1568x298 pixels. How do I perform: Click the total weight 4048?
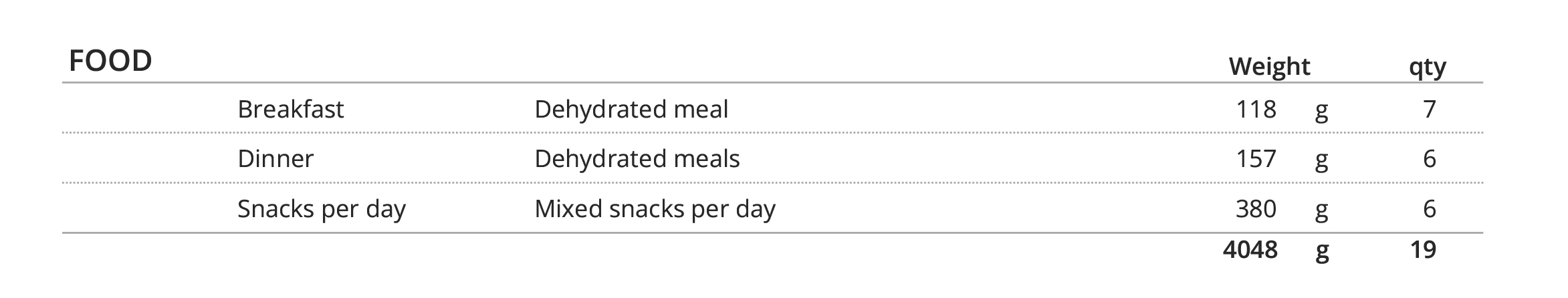coord(1250,250)
